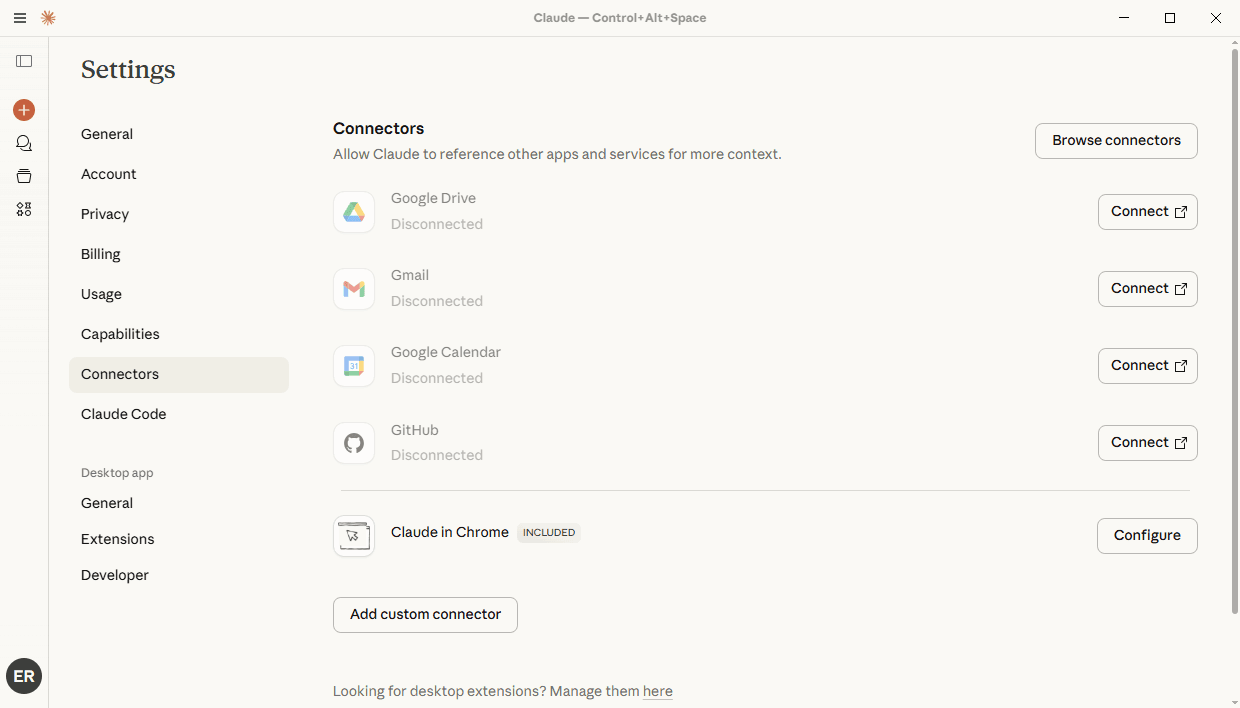Open the projects icon in sidebar
1240x708 pixels.
tap(24, 177)
